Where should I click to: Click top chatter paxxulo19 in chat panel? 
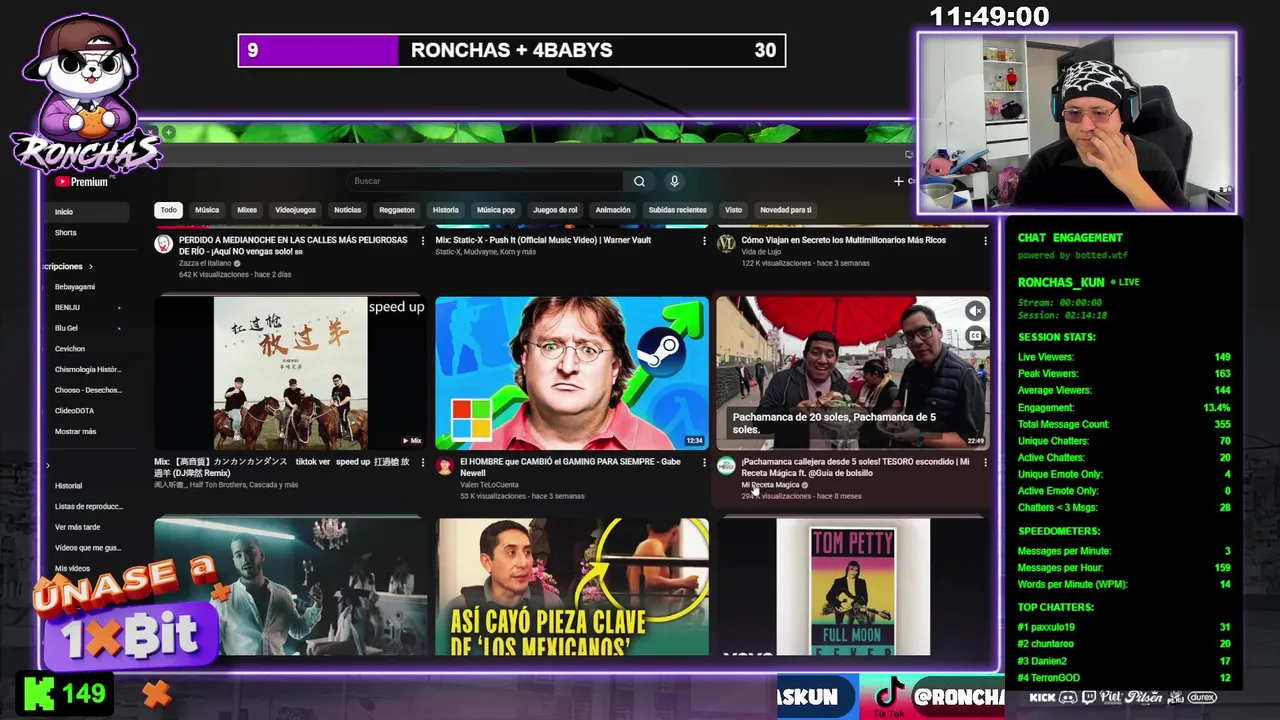(1046, 628)
